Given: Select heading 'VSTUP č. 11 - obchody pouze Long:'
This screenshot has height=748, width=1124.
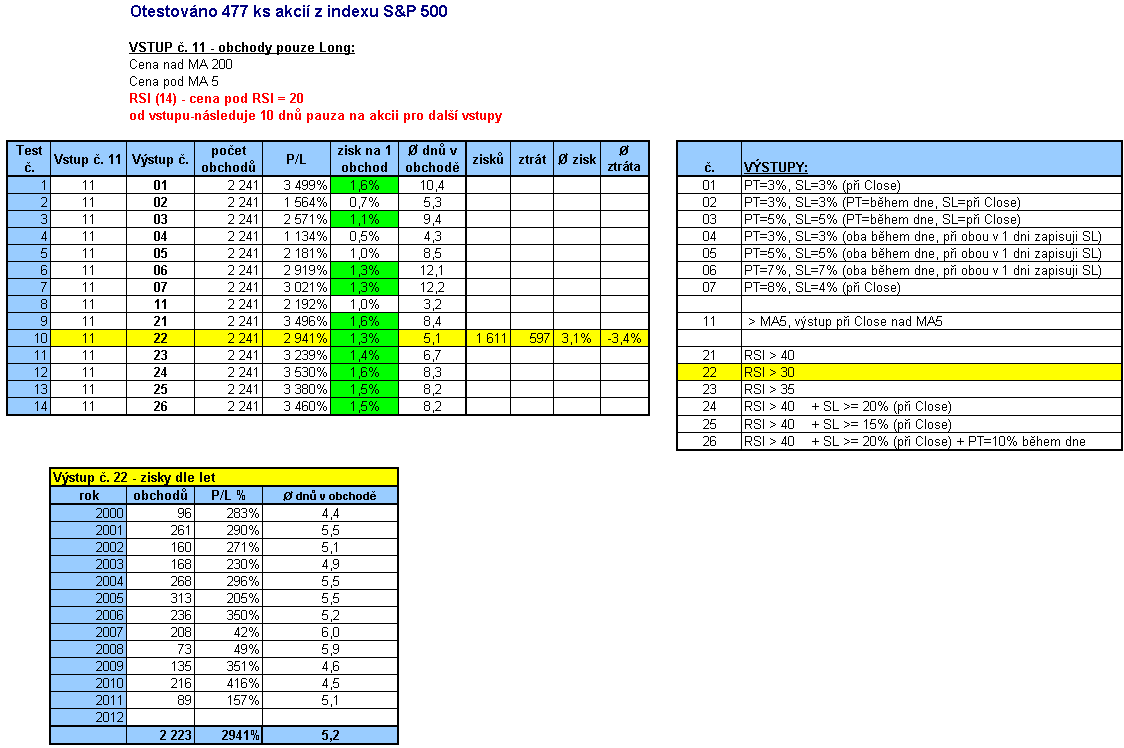Looking at the screenshot, I should point(242,47).
